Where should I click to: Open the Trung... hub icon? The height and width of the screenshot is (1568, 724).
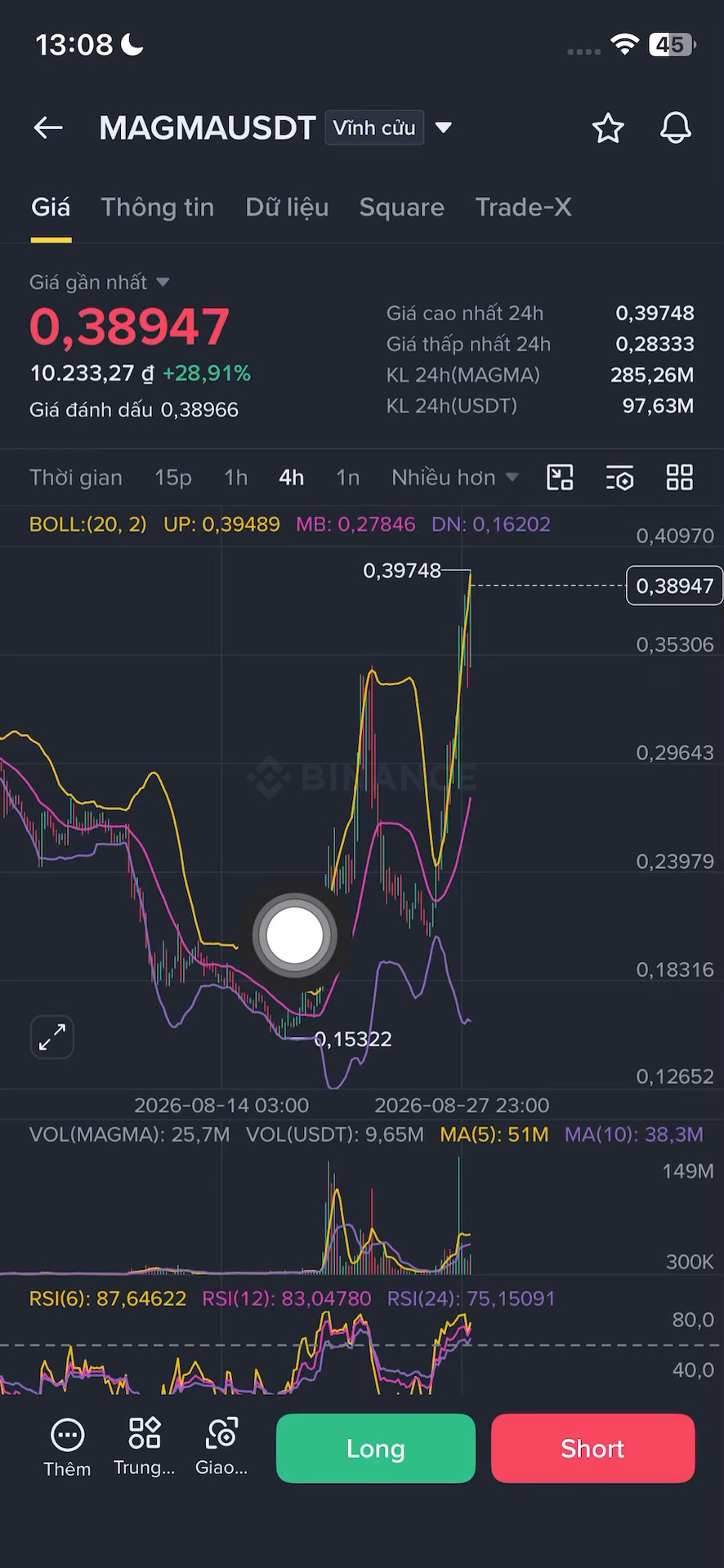click(144, 1448)
